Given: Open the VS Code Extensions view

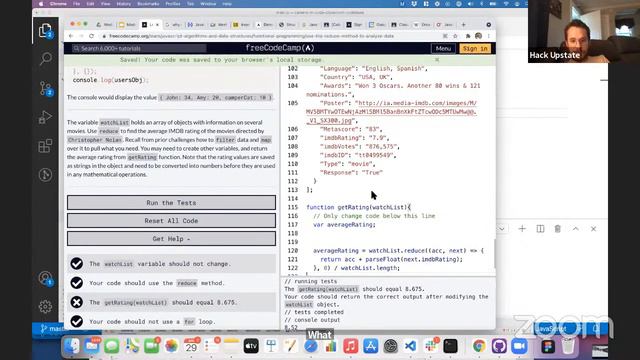Looking at the screenshot, I should click(45, 146).
